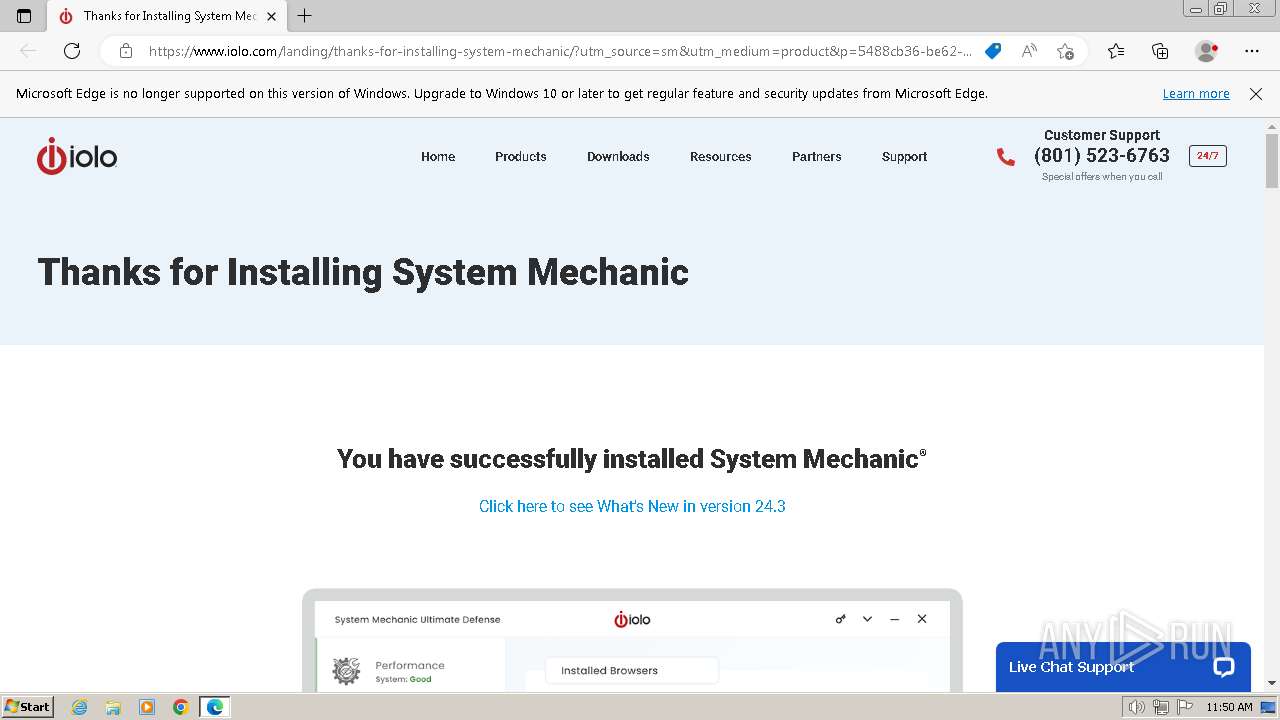The height and width of the screenshot is (720, 1280).
Task: Open the media player taskbar icon
Action: tap(147, 707)
